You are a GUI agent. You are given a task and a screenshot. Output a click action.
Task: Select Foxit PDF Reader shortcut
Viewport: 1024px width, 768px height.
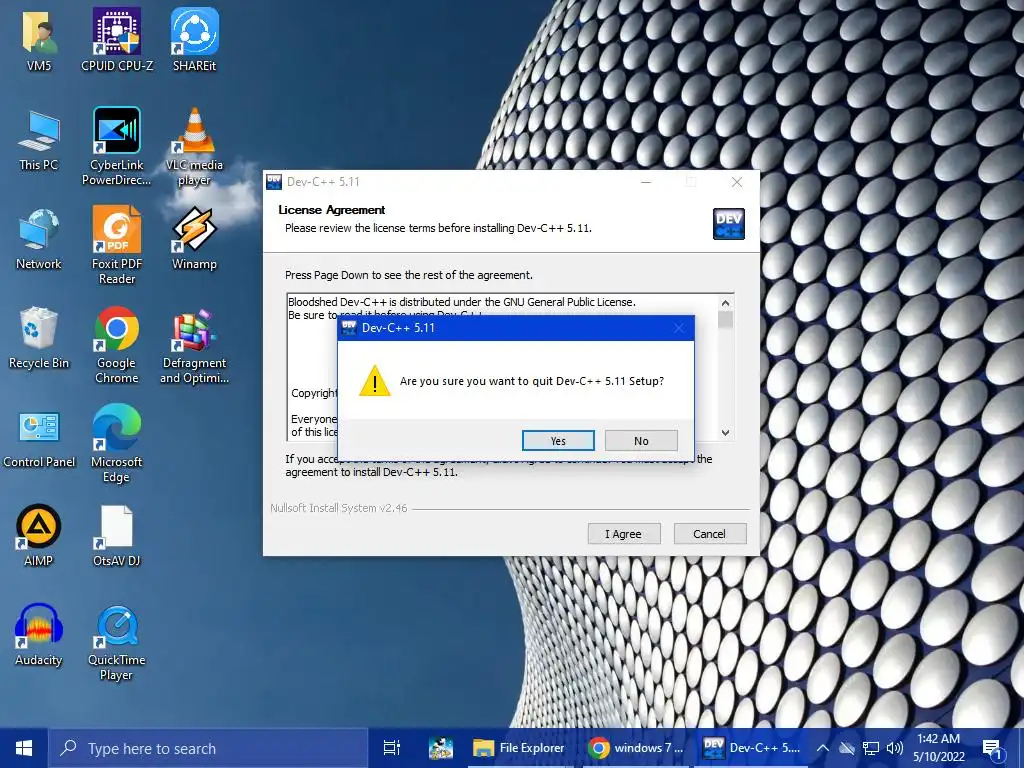(117, 245)
